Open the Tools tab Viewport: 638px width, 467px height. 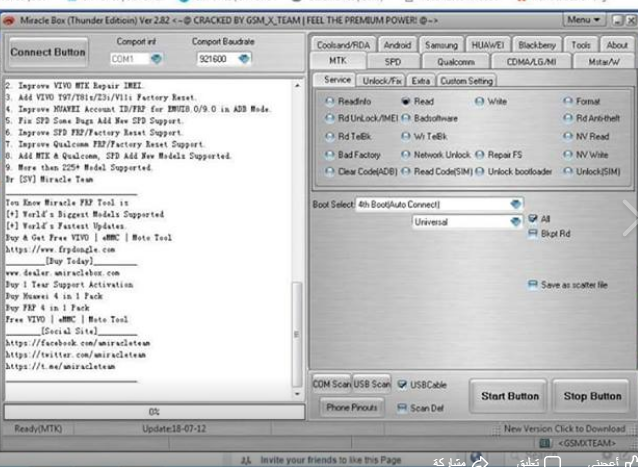point(581,45)
